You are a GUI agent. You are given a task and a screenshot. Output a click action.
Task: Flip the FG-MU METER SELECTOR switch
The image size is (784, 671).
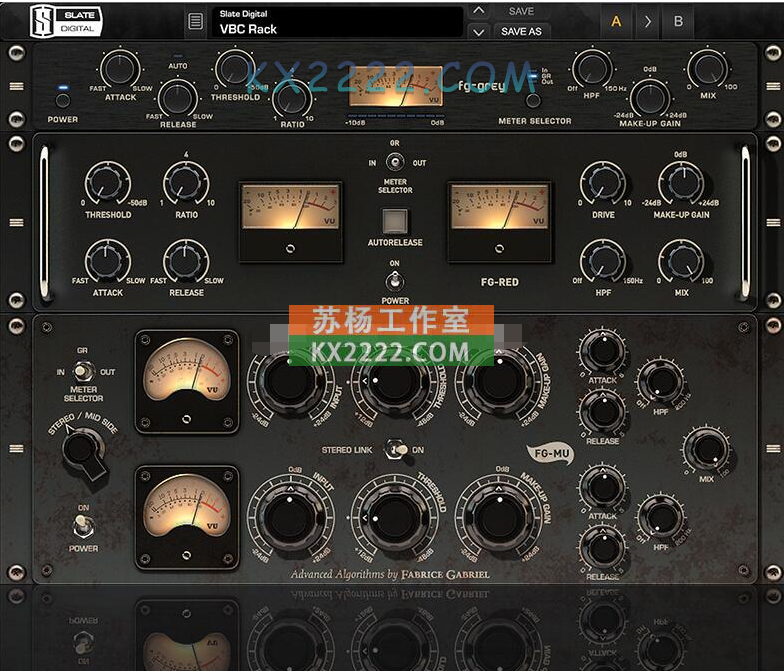83,372
